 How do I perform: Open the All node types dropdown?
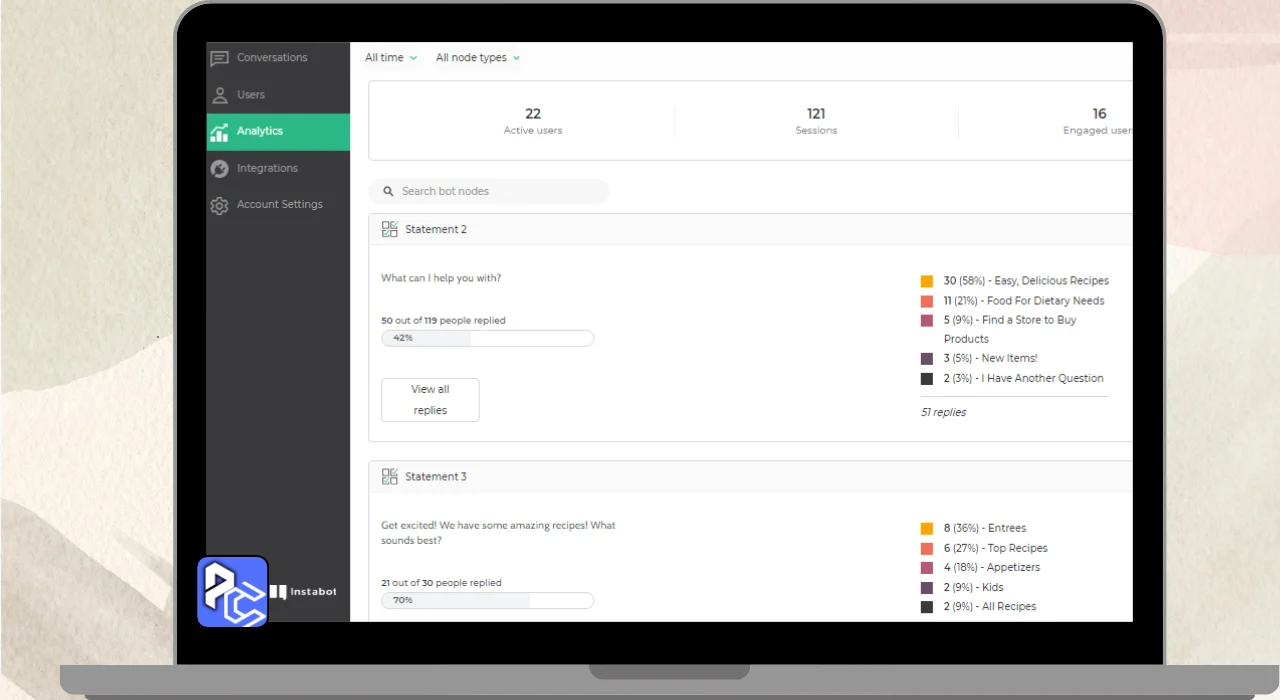click(x=478, y=58)
